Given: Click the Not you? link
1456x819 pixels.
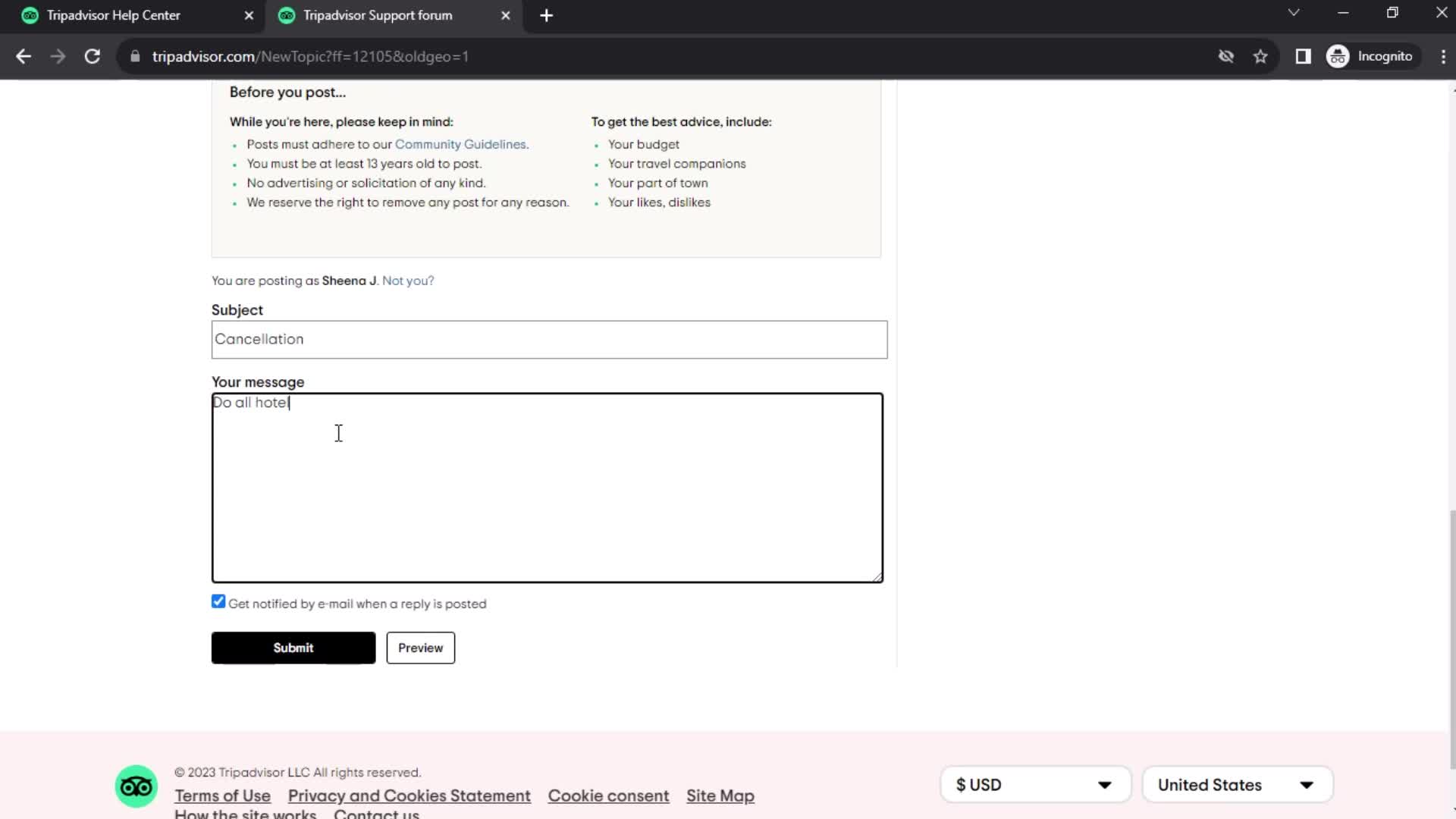Looking at the screenshot, I should (x=408, y=280).
